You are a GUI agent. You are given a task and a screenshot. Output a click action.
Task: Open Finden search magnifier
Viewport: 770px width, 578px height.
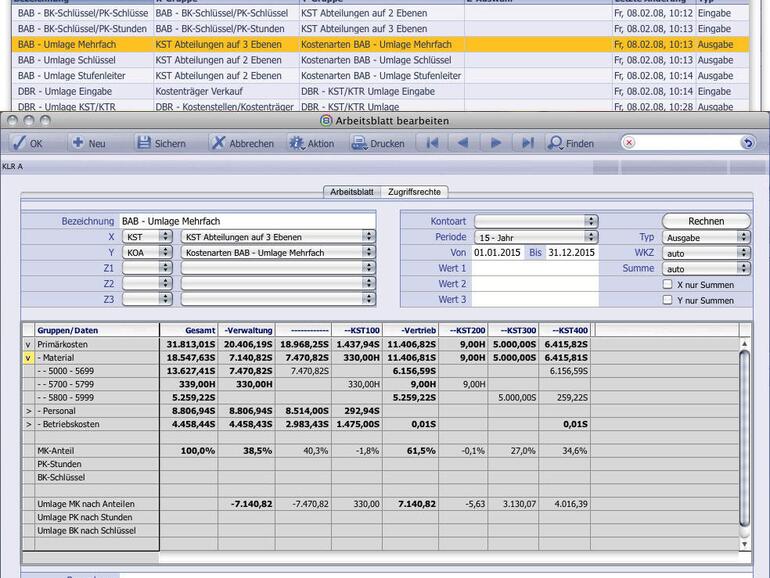tap(554, 143)
